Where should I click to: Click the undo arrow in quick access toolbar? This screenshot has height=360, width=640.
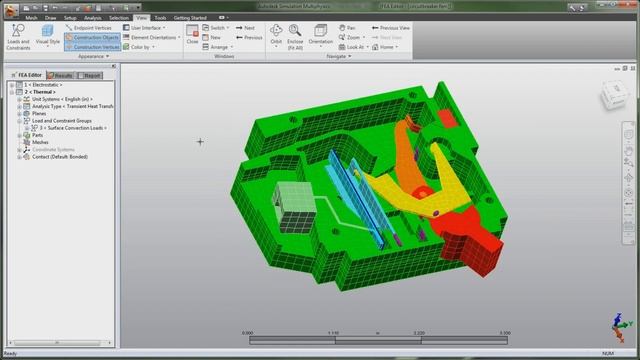point(55,8)
